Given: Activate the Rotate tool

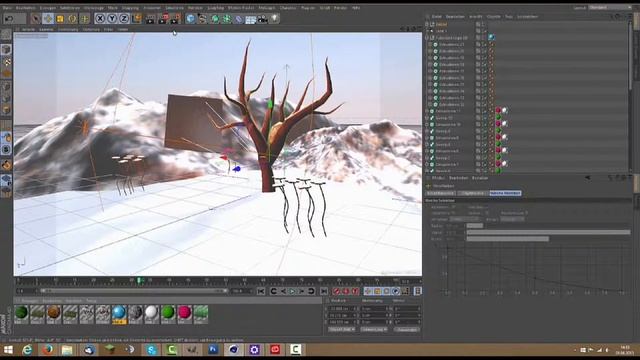Looking at the screenshot, I should click(73, 18).
